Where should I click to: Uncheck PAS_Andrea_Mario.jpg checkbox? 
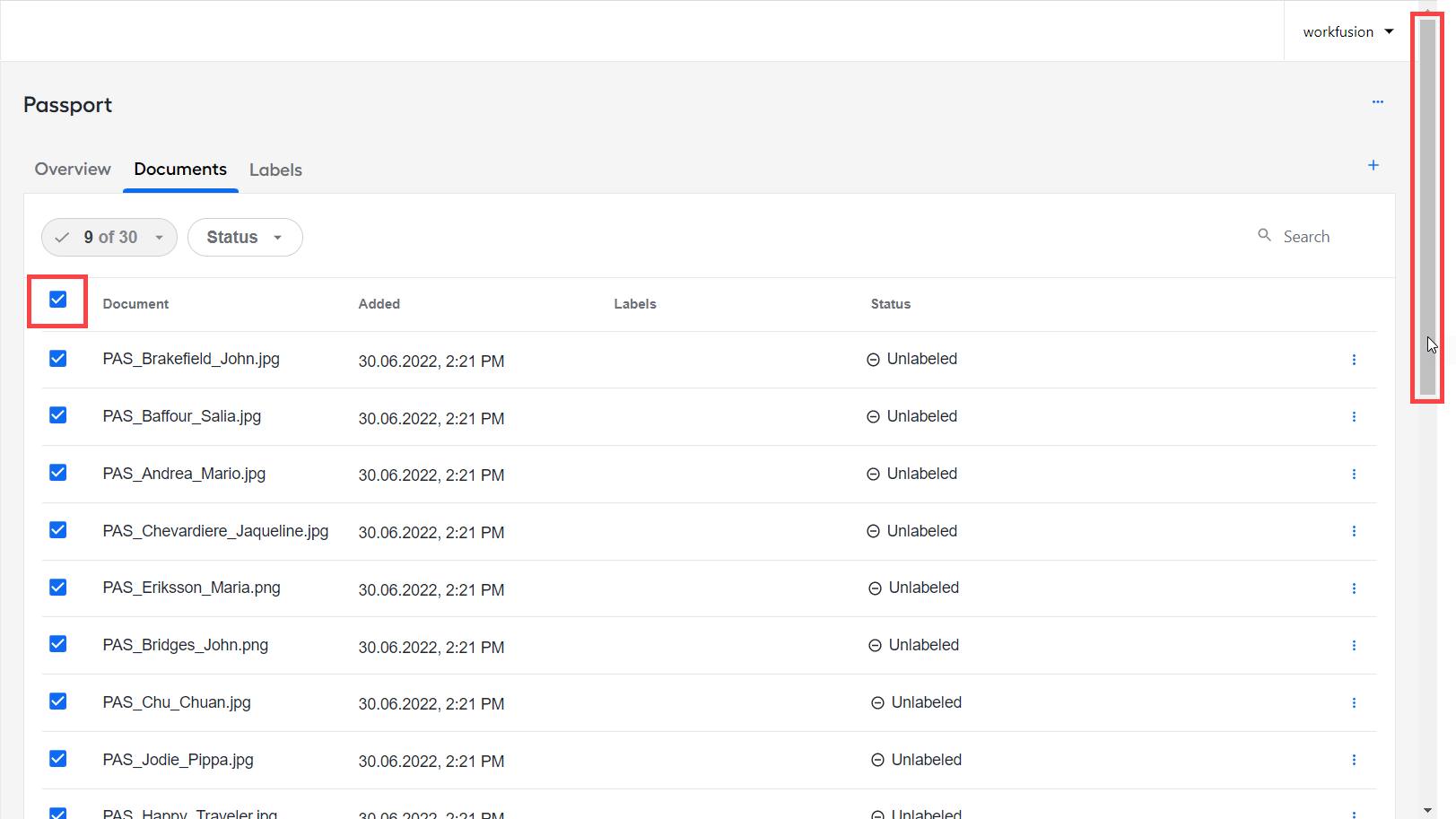pyautogui.click(x=57, y=473)
